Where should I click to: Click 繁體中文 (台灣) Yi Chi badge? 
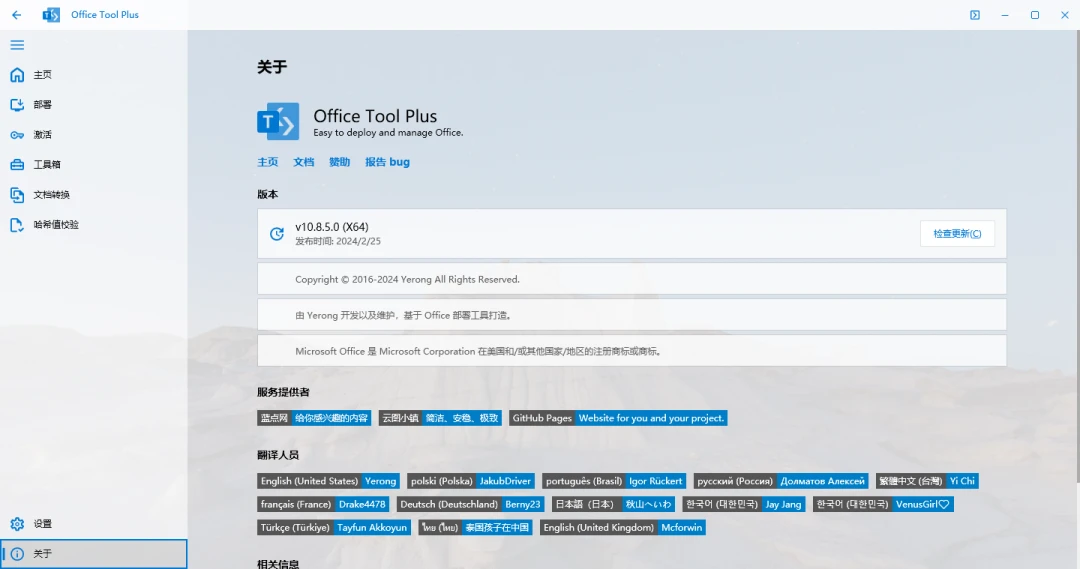coord(927,481)
